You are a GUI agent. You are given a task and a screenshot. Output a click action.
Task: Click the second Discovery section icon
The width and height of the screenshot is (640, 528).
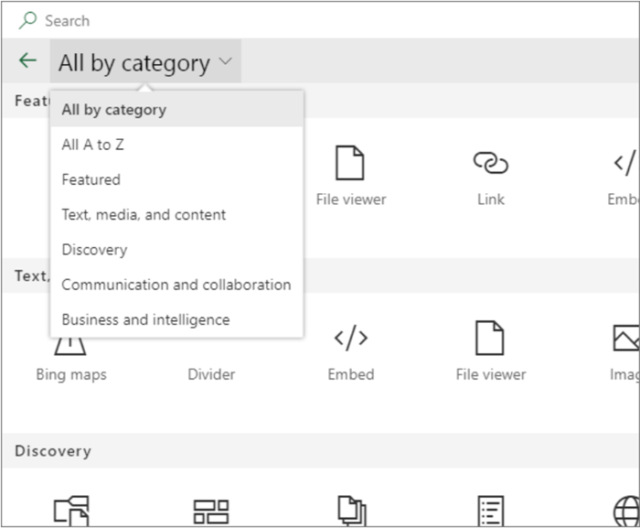(211, 511)
